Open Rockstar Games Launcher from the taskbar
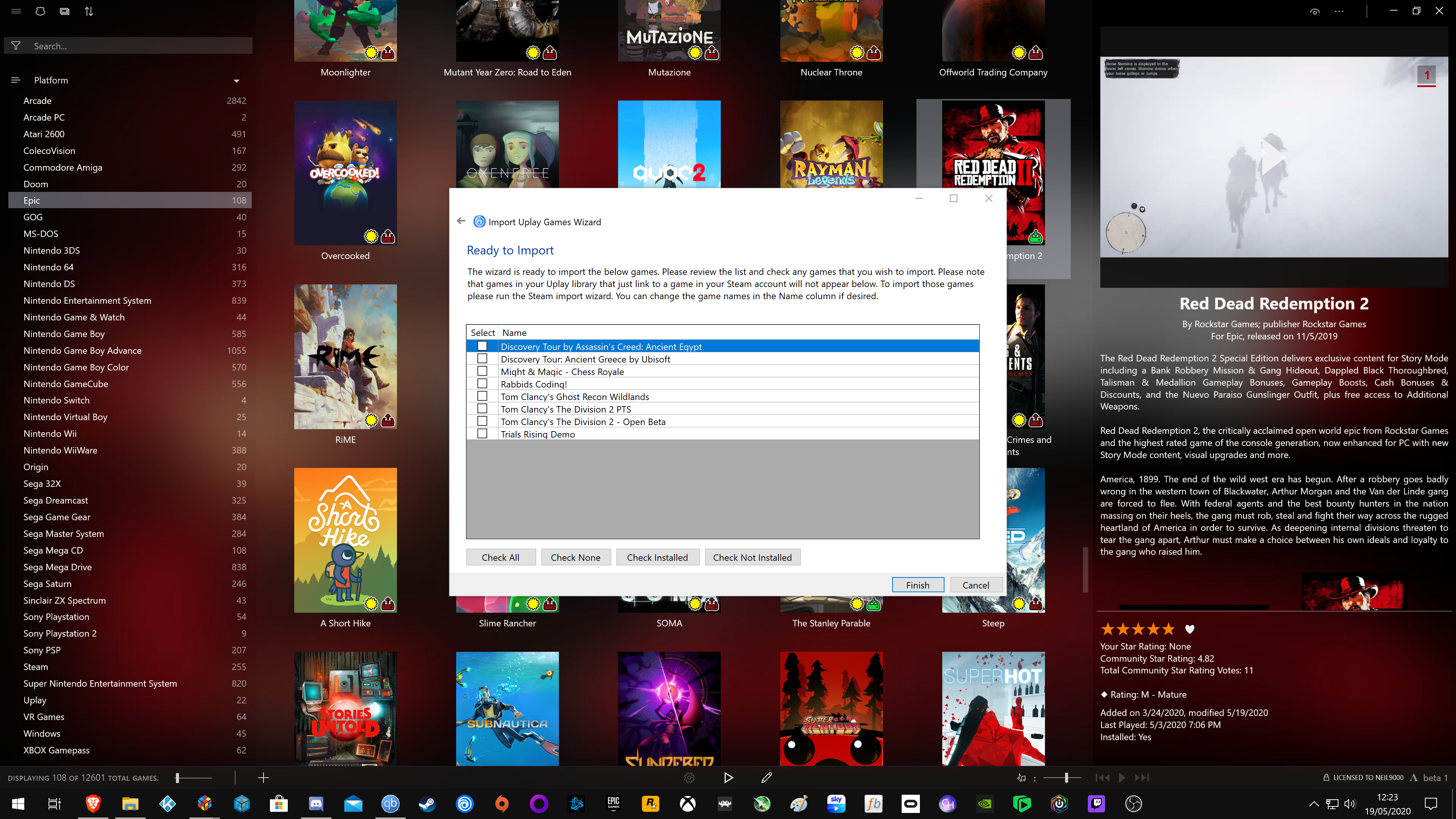 (651, 804)
